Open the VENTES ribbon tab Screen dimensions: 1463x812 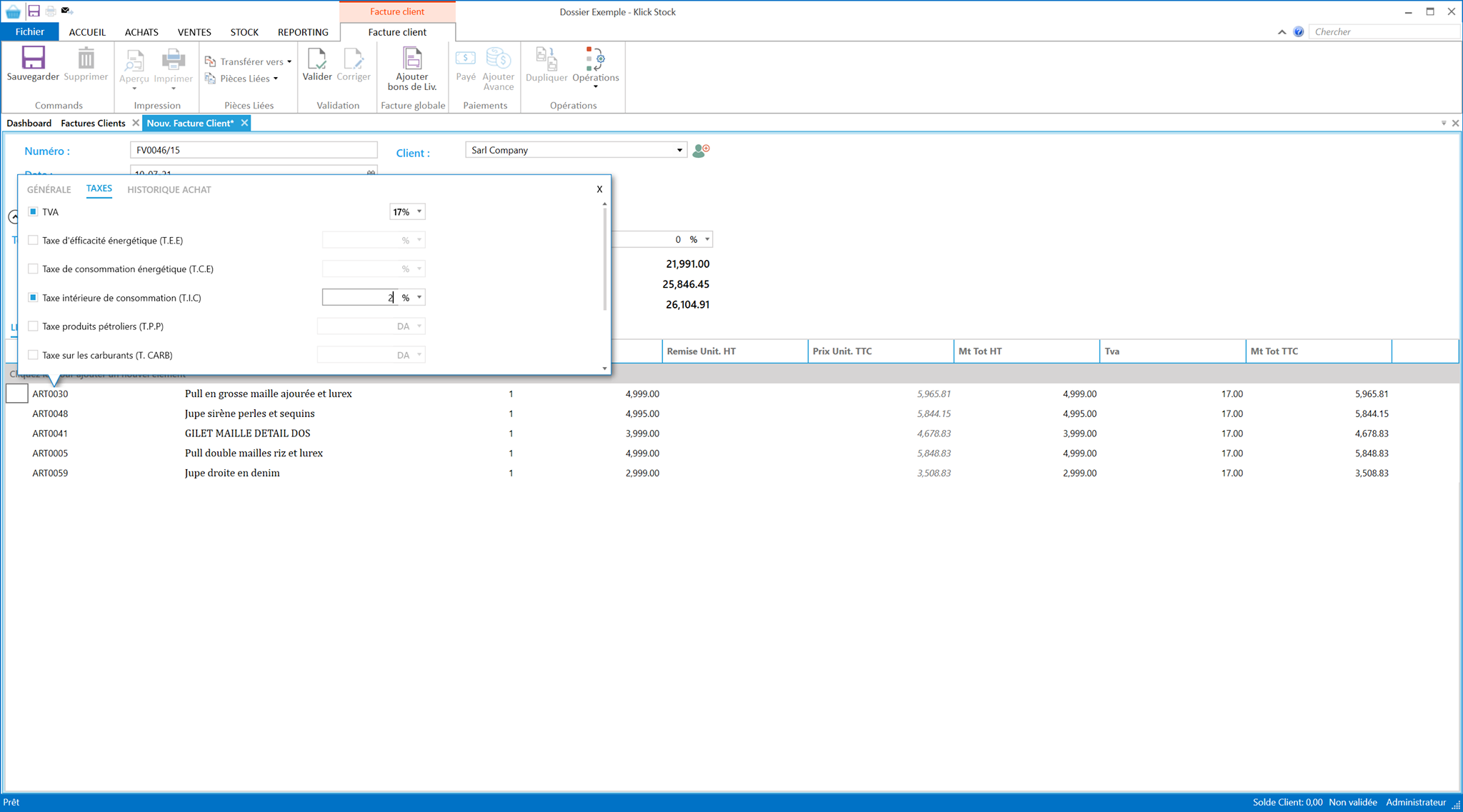(x=194, y=32)
